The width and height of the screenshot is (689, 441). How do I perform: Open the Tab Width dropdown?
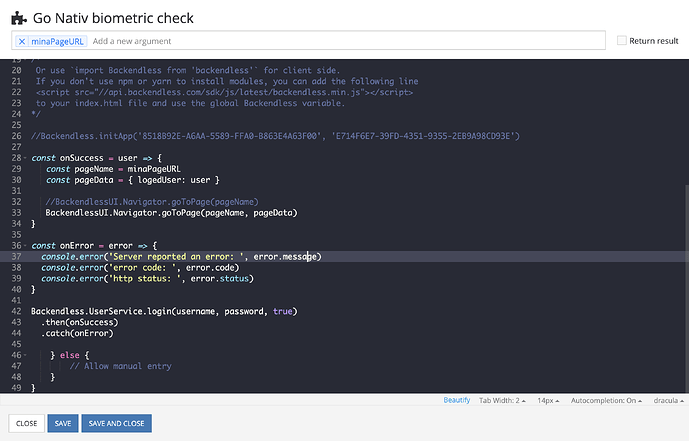click(x=502, y=401)
